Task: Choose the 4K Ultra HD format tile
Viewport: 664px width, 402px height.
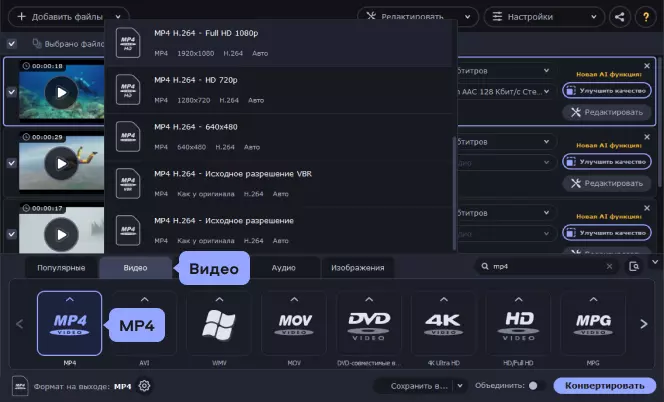Action: [x=443, y=323]
